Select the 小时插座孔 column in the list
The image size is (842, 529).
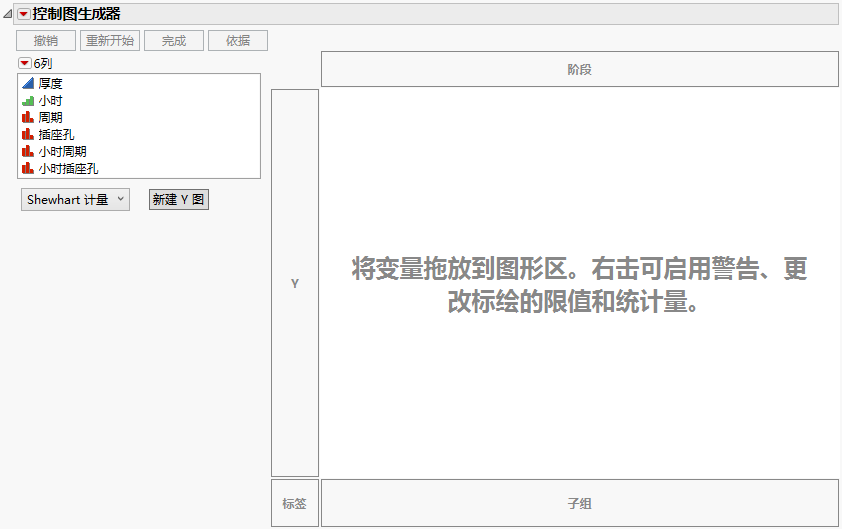(68, 169)
